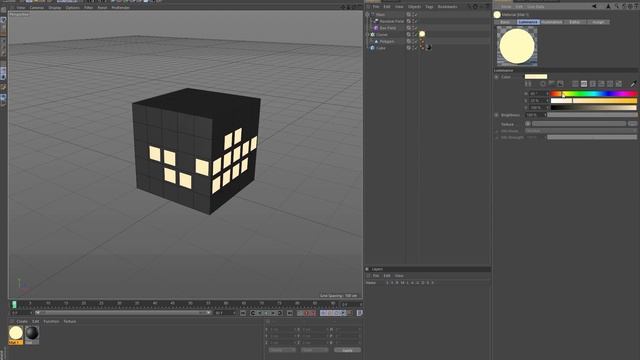Go to start of animation button

(243, 313)
